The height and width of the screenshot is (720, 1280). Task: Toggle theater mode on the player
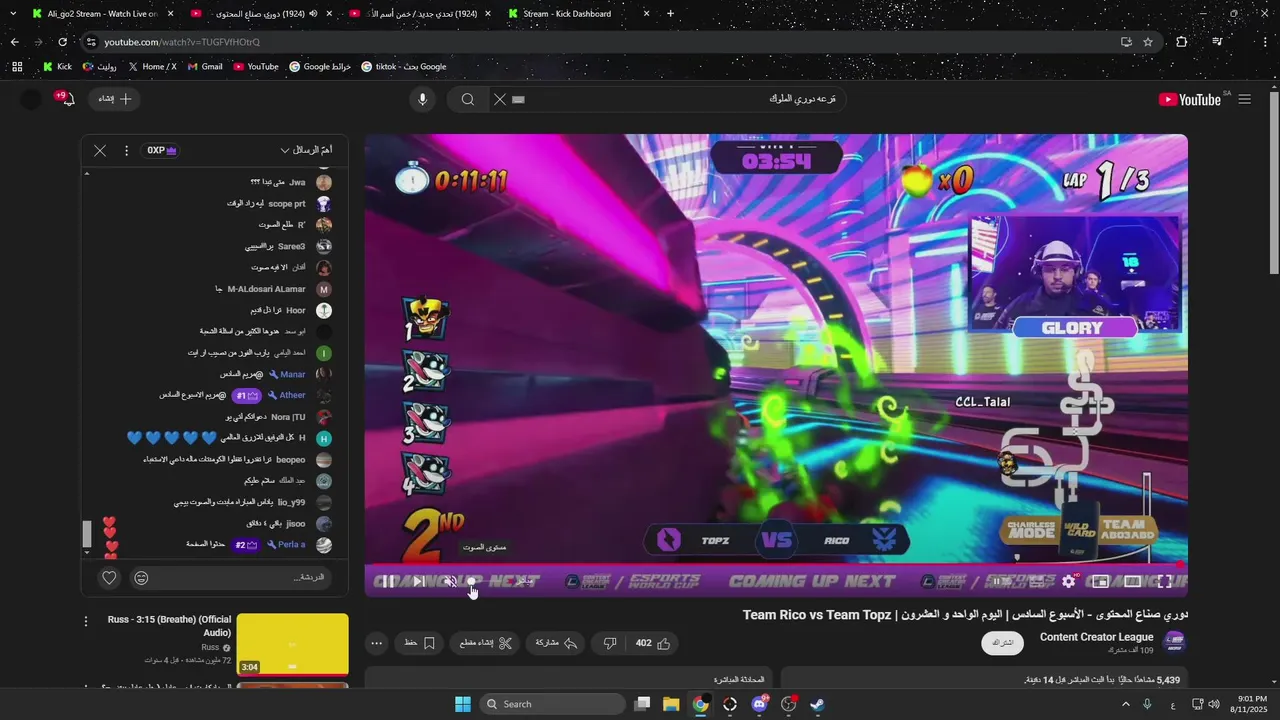1132,581
